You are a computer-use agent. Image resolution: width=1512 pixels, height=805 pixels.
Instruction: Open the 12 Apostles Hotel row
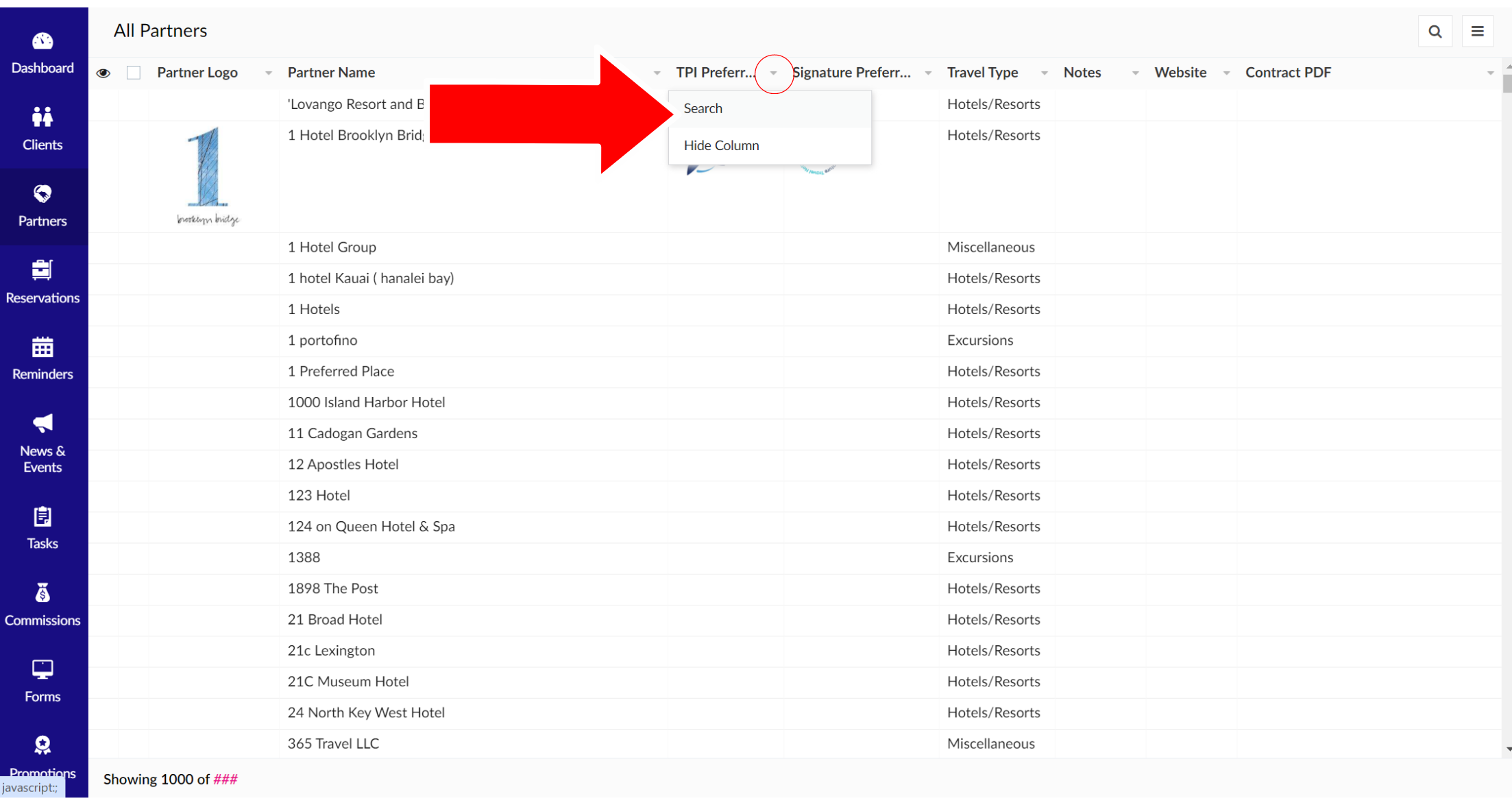tap(343, 465)
